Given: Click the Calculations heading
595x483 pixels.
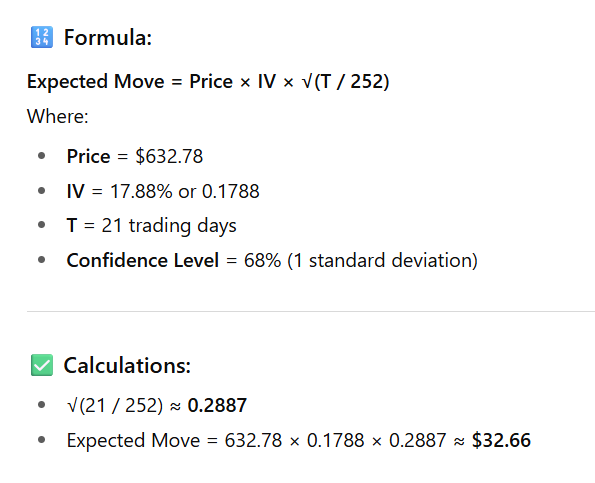Looking at the screenshot, I should click(x=127, y=365).
